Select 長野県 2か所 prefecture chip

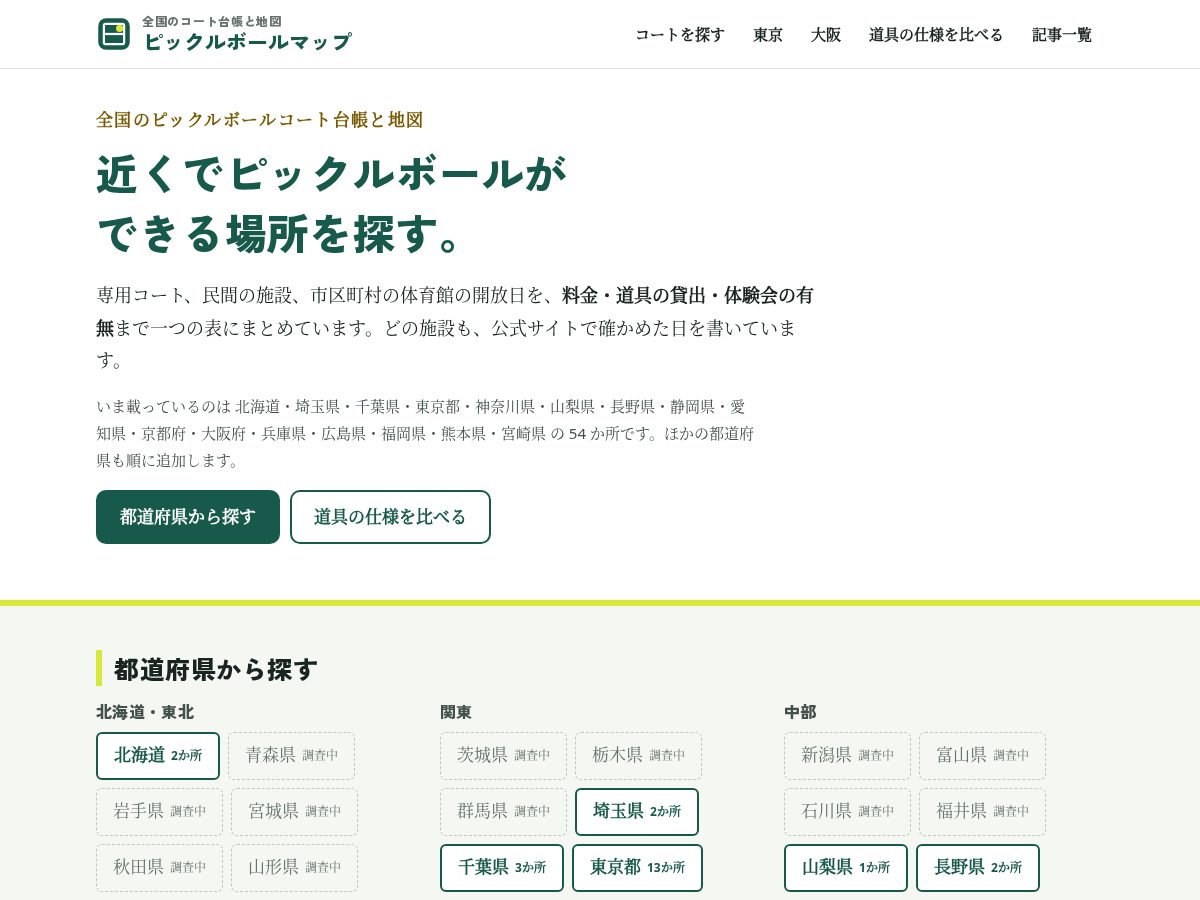978,868
